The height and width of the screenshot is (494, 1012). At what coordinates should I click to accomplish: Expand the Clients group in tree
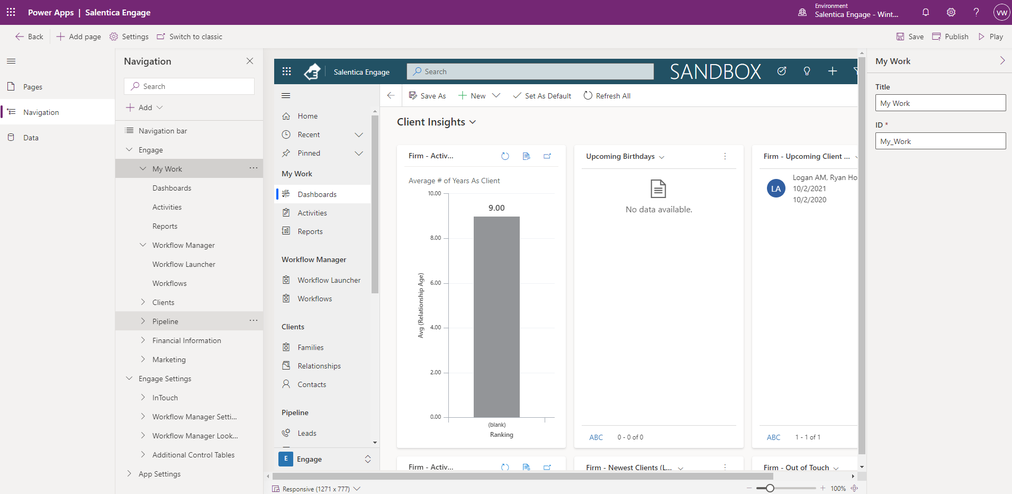tap(143, 302)
